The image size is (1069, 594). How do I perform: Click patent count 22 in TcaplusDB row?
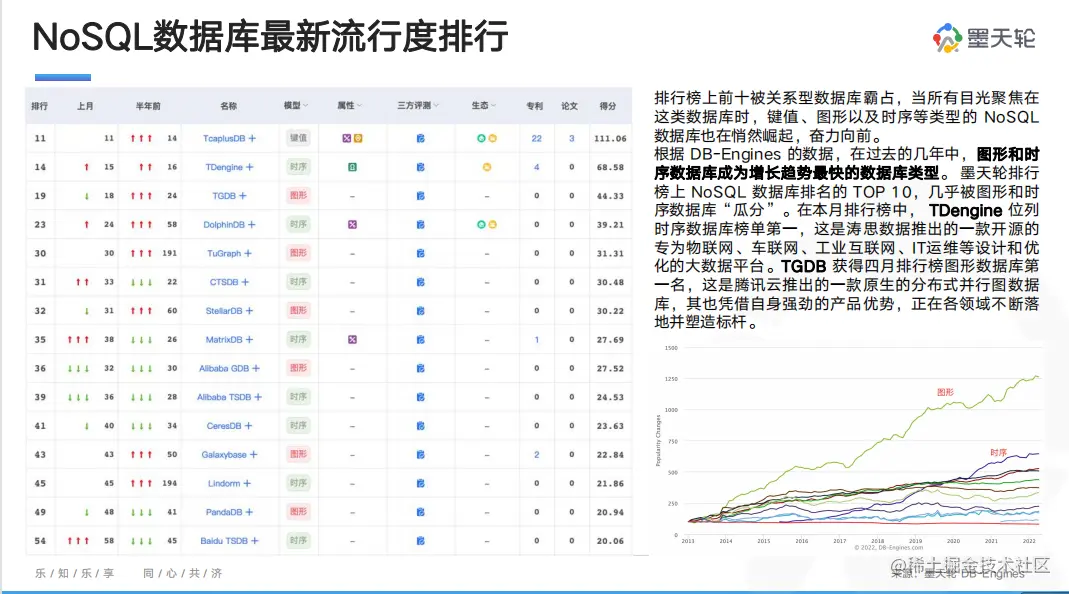537,138
